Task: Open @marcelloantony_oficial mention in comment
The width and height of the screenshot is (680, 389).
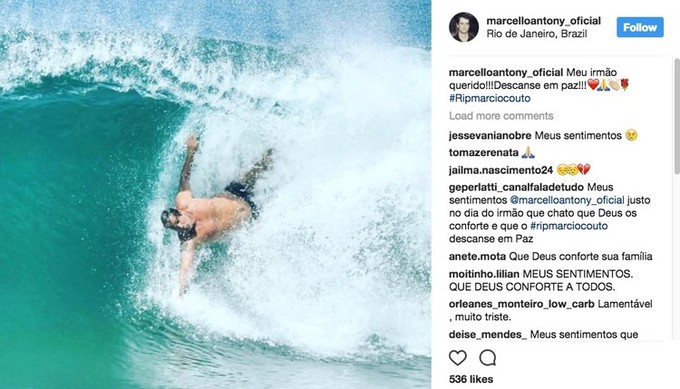Action: coord(567,200)
